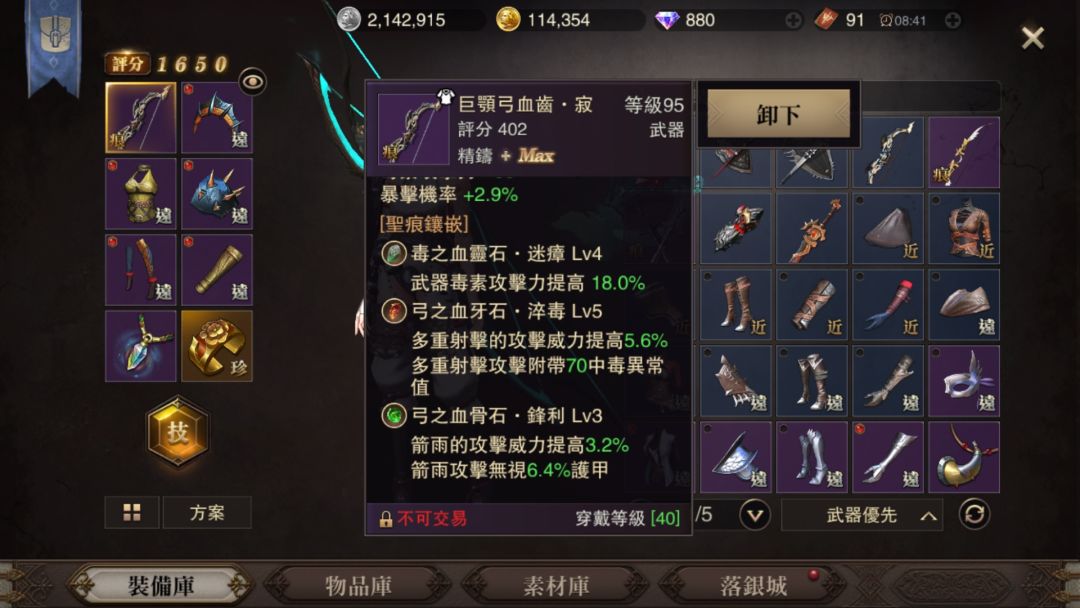
Task: Toggle the eye visibility icon
Action: pos(253,82)
